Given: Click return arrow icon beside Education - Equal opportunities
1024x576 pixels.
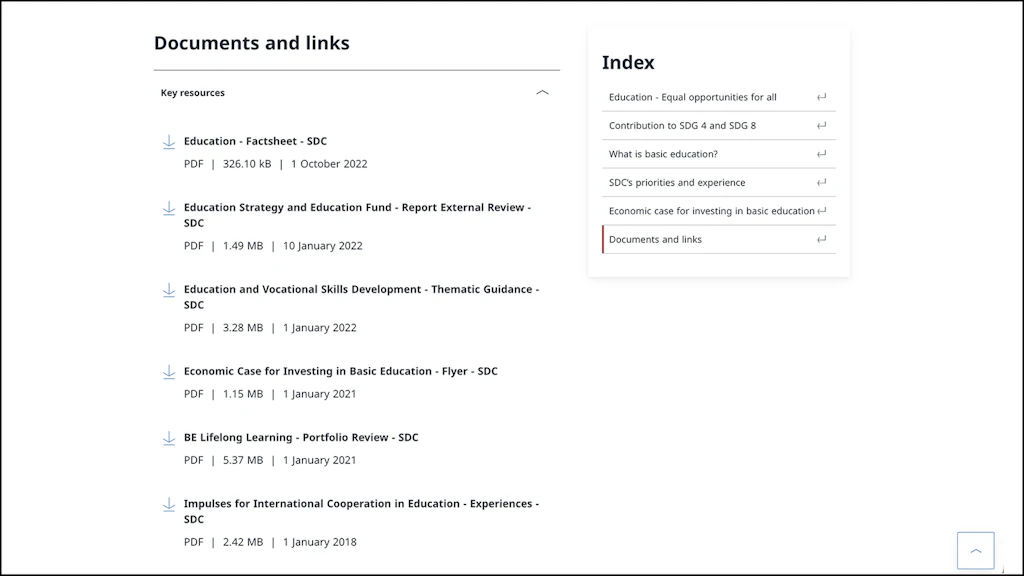Looking at the screenshot, I should pos(822,97).
